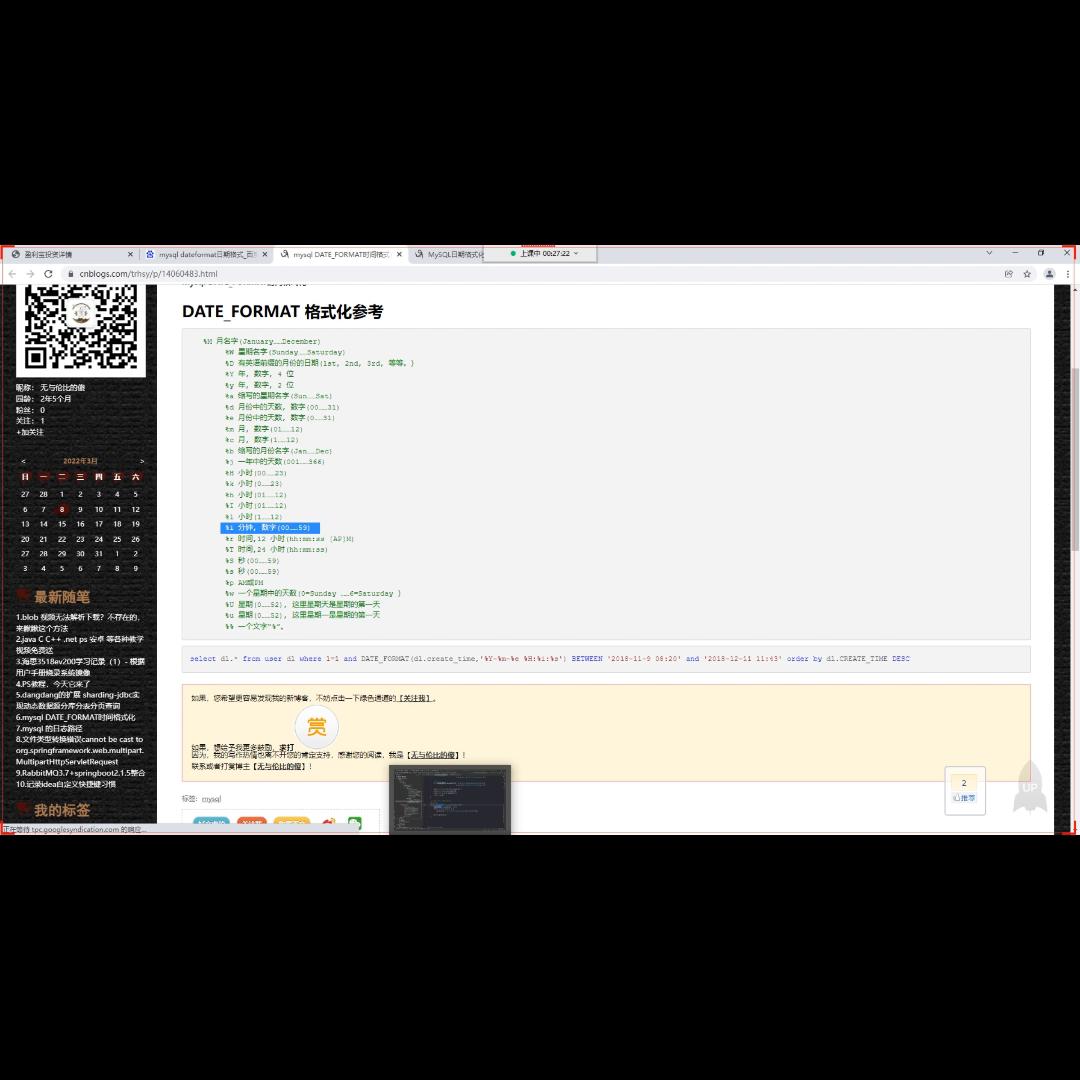Open post 4.PS教程，今天它来了
The width and height of the screenshot is (1080, 1080).
click(53, 684)
